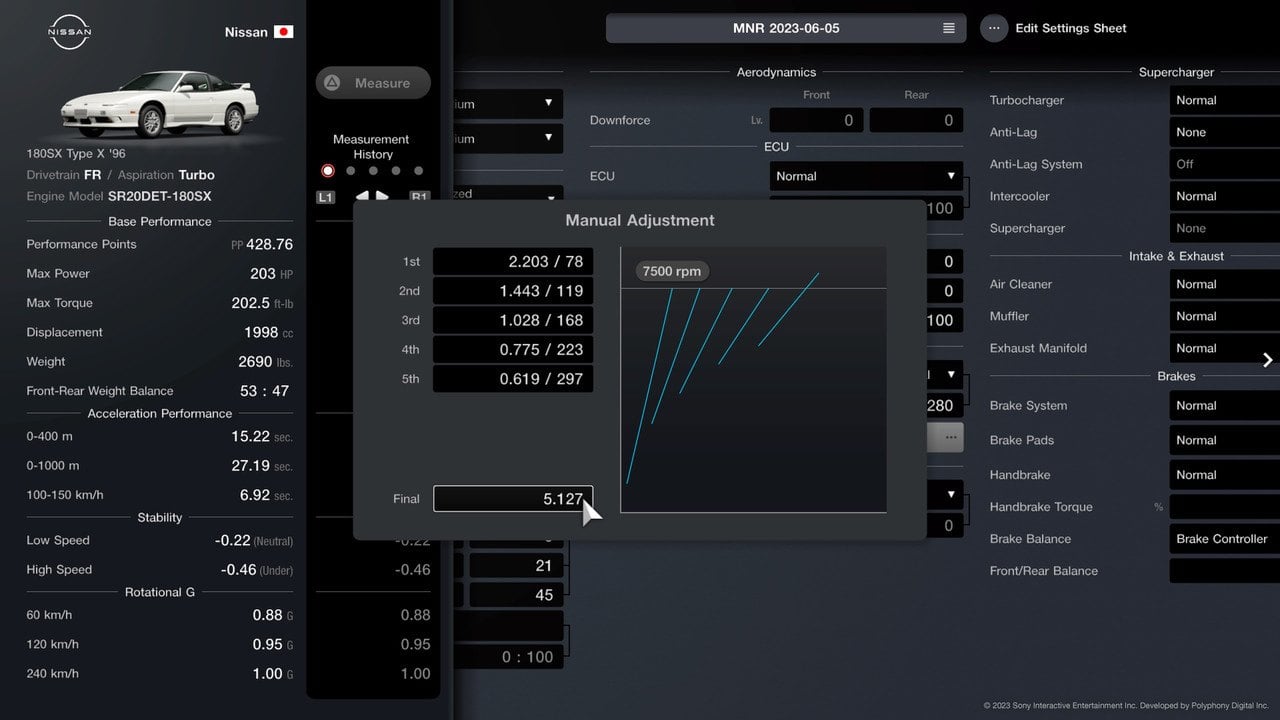The image size is (1280, 720).
Task: Open the Anti-Lag None dropdown
Action: click(x=1224, y=132)
